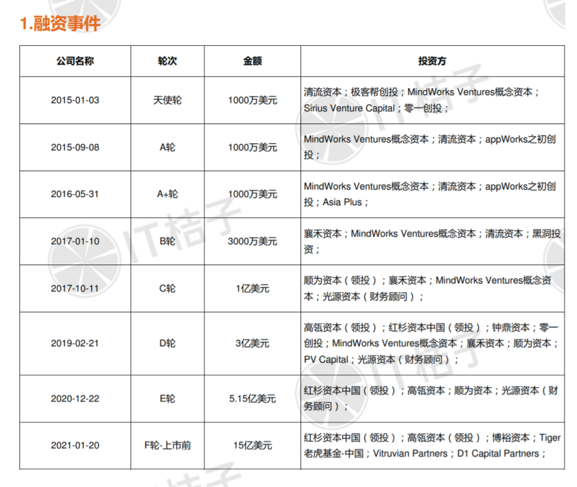The width and height of the screenshot is (577, 487).
Task: Select the date cell 2021-01-20
Action: point(75,445)
